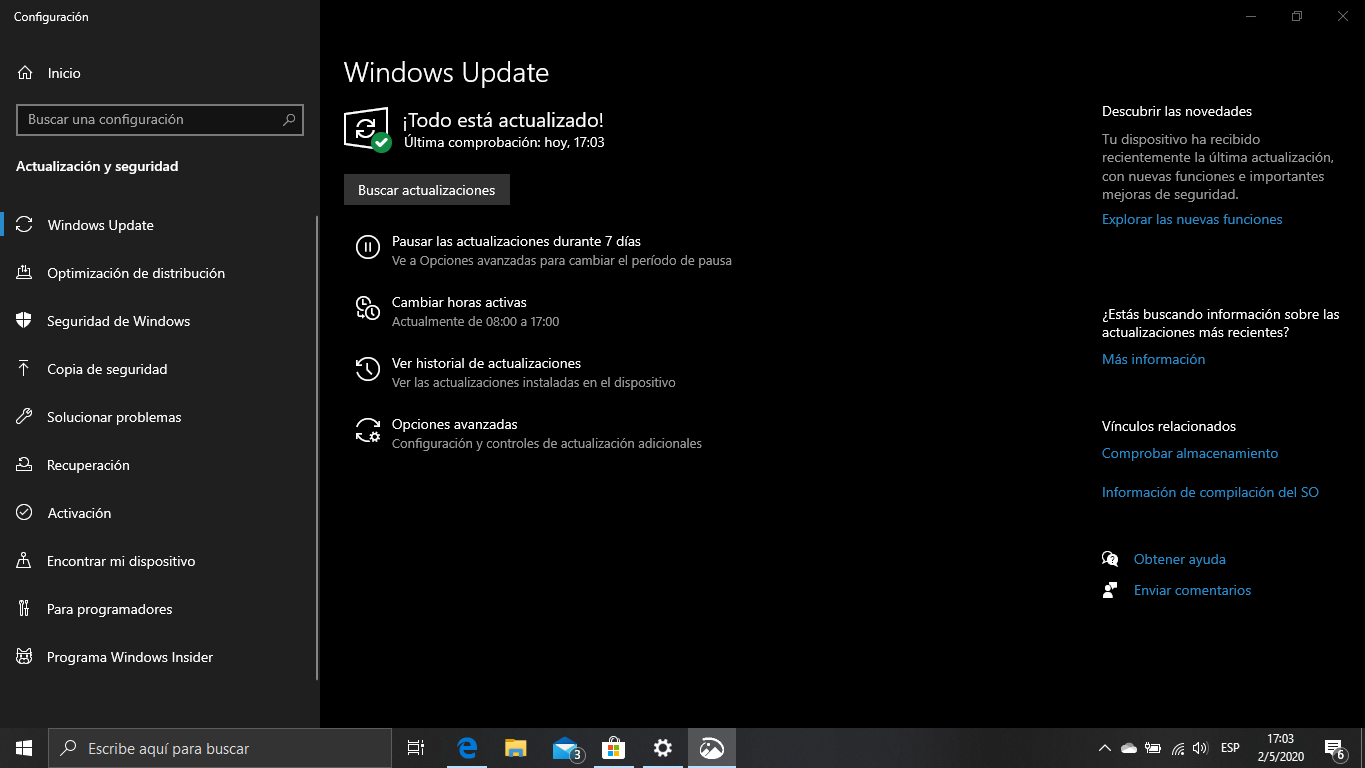This screenshot has width=1365, height=768.
Task: Click the Enviar comentarios link
Action: point(1192,590)
